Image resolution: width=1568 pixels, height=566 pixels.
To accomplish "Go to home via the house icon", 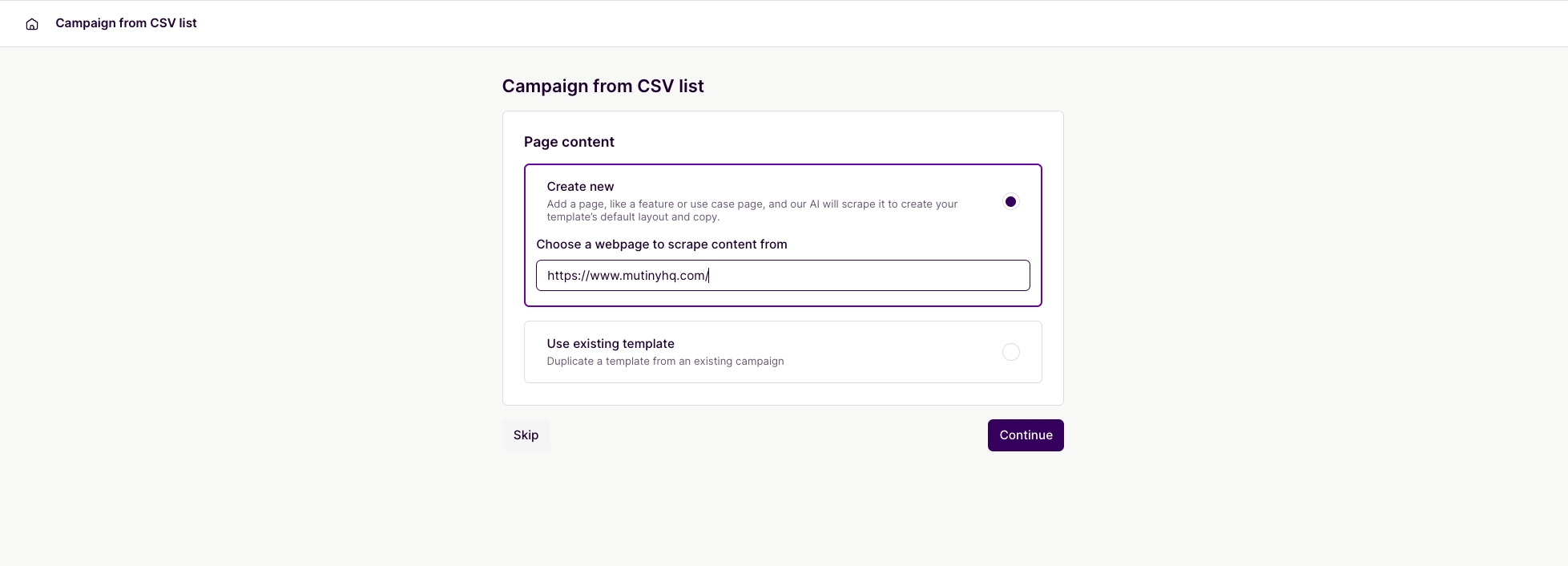I will pyautogui.click(x=32, y=24).
